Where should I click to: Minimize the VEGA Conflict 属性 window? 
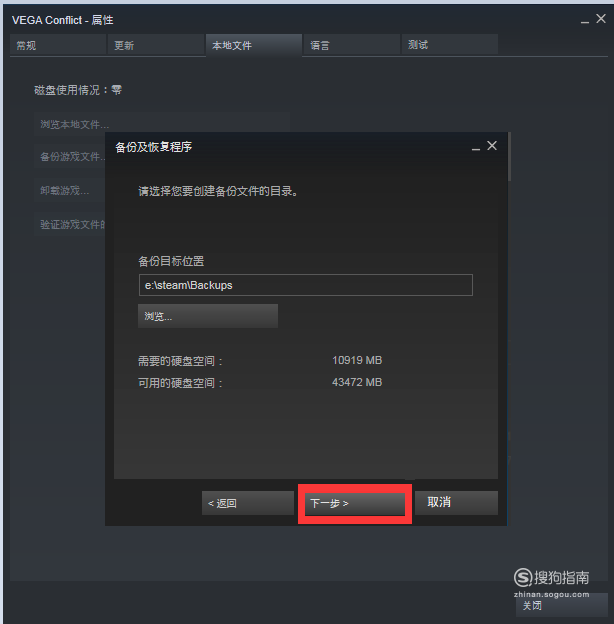(x=585, y=20)
